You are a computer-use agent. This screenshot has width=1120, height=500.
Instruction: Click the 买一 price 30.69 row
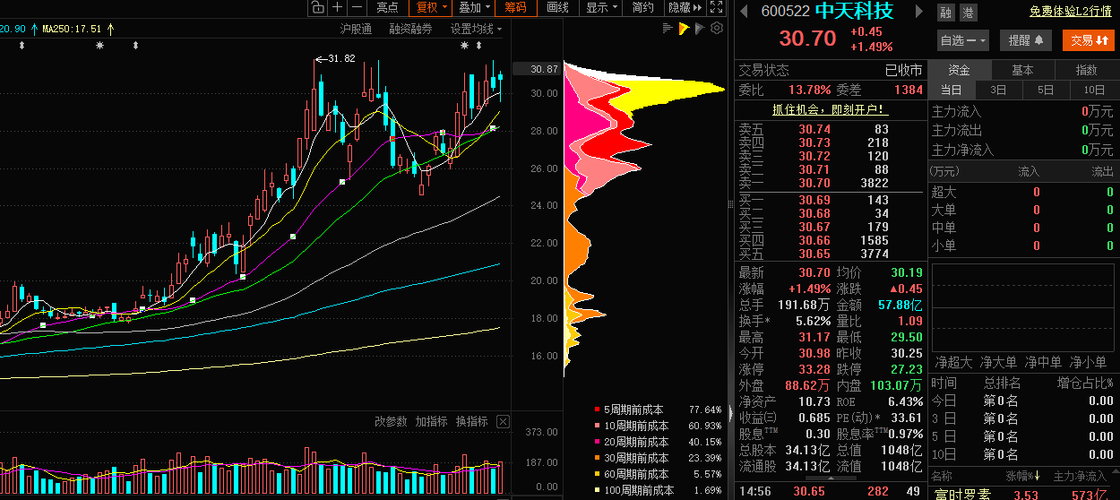[x=830, y=201]
